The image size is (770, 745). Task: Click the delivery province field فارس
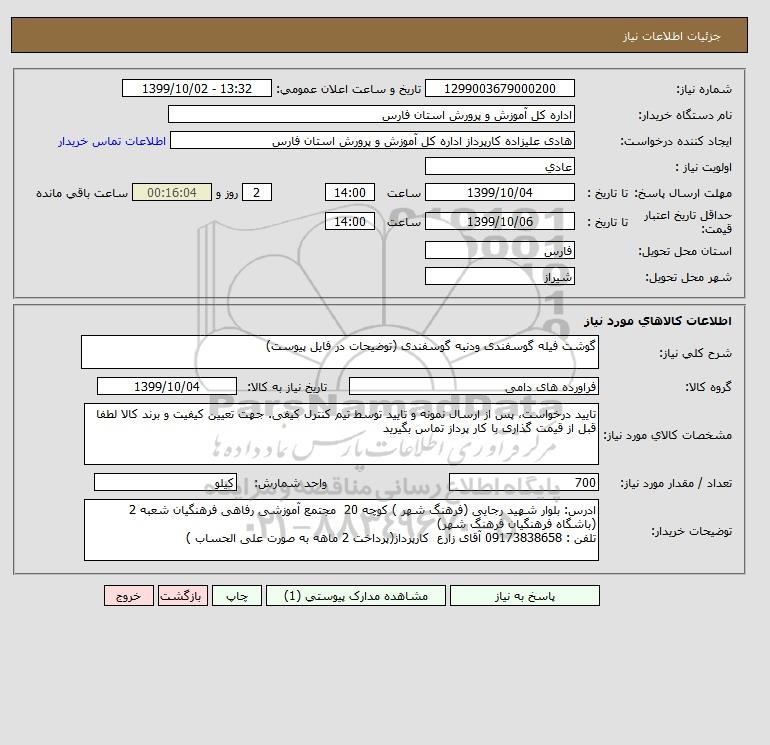click(x=499, y=250)
